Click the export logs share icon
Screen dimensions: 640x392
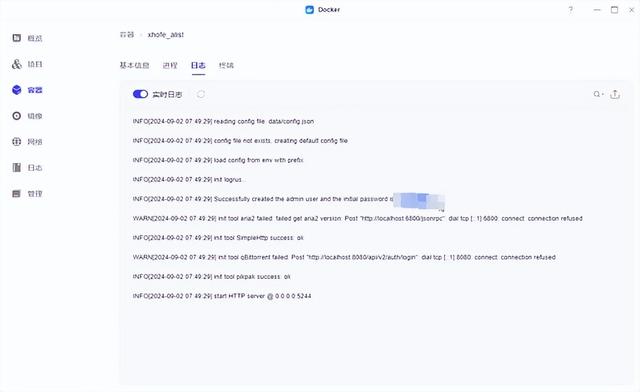click(615, 94)
